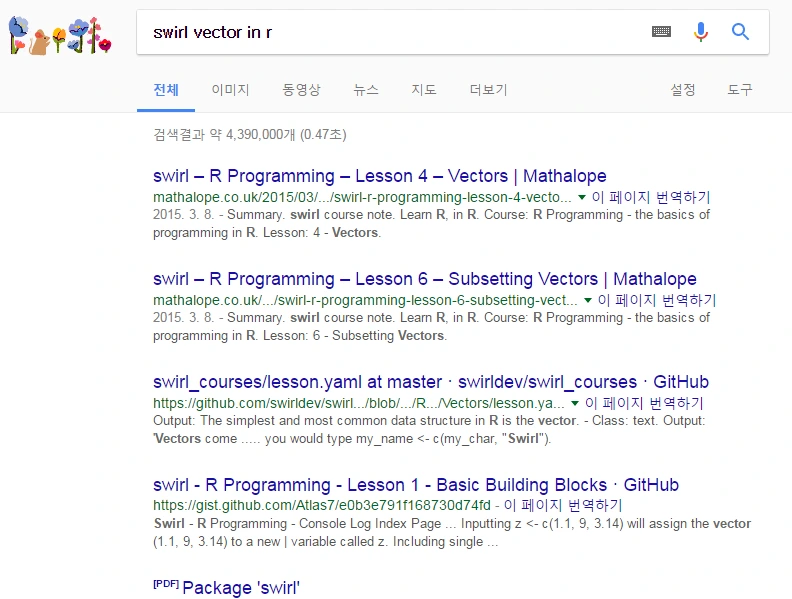Switch to the 동영상 (Videos) tab
Viewport: 792px width, 599px height.
pos(301,90)
